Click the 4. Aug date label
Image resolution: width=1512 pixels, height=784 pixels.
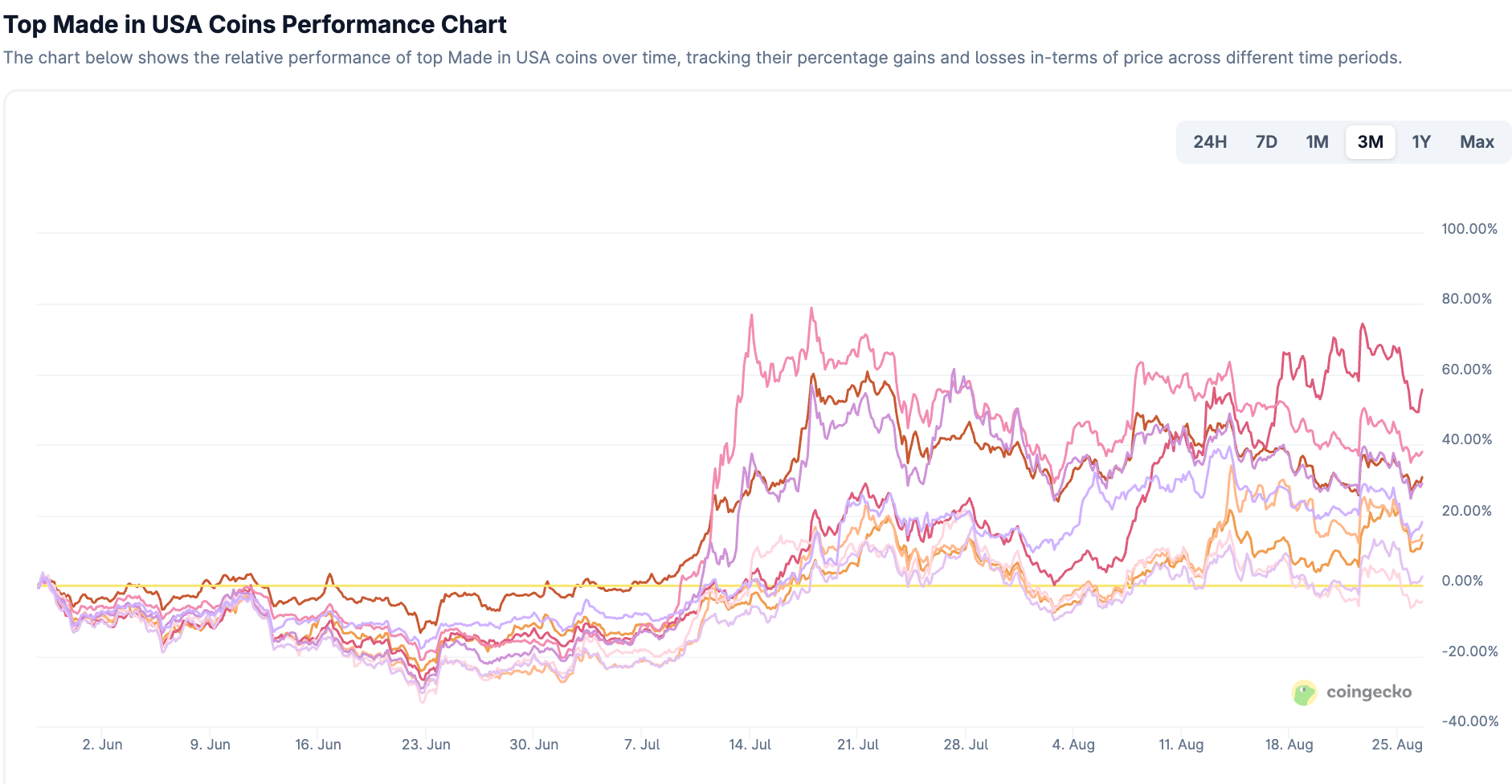[1073, 745]
